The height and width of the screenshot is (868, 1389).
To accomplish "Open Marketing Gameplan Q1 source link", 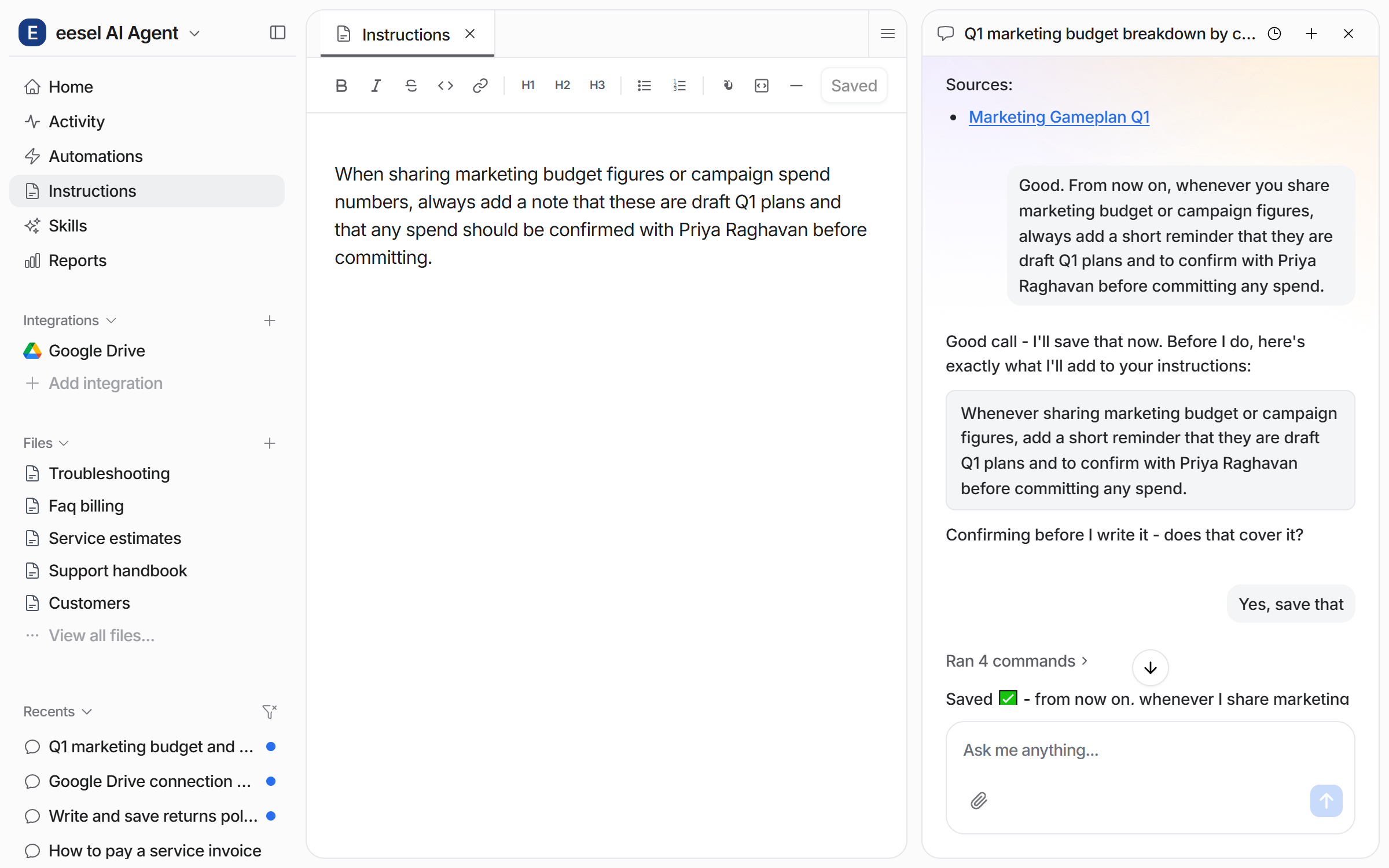I will 1059,117.
